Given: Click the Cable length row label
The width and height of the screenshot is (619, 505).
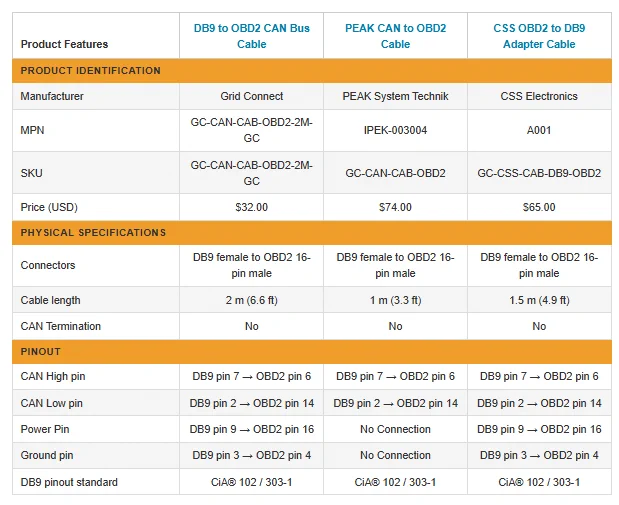Looking at the screenshot, I should tap(50, 300).
